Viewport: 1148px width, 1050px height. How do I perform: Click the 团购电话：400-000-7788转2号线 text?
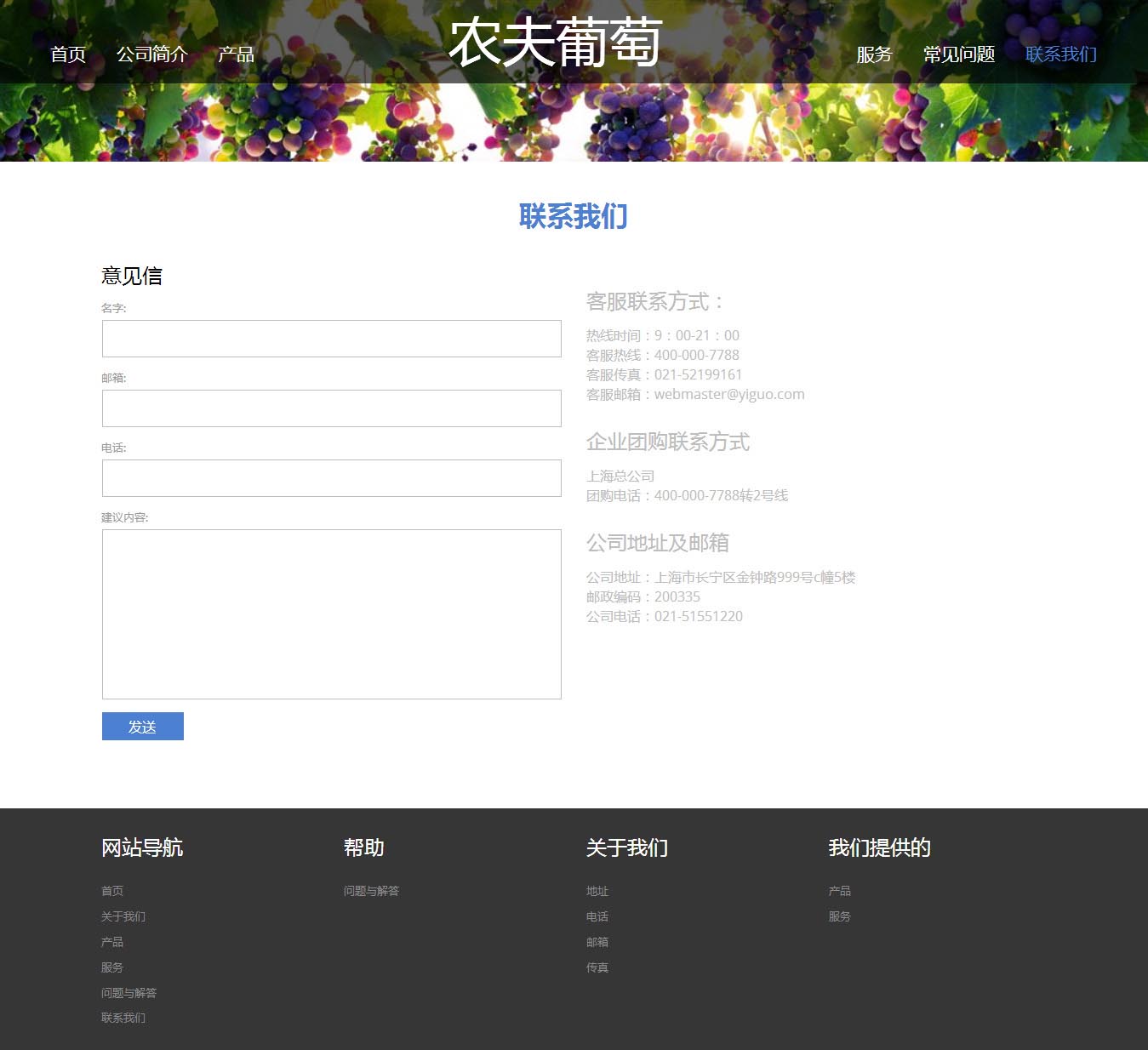[x=688, y=495]
